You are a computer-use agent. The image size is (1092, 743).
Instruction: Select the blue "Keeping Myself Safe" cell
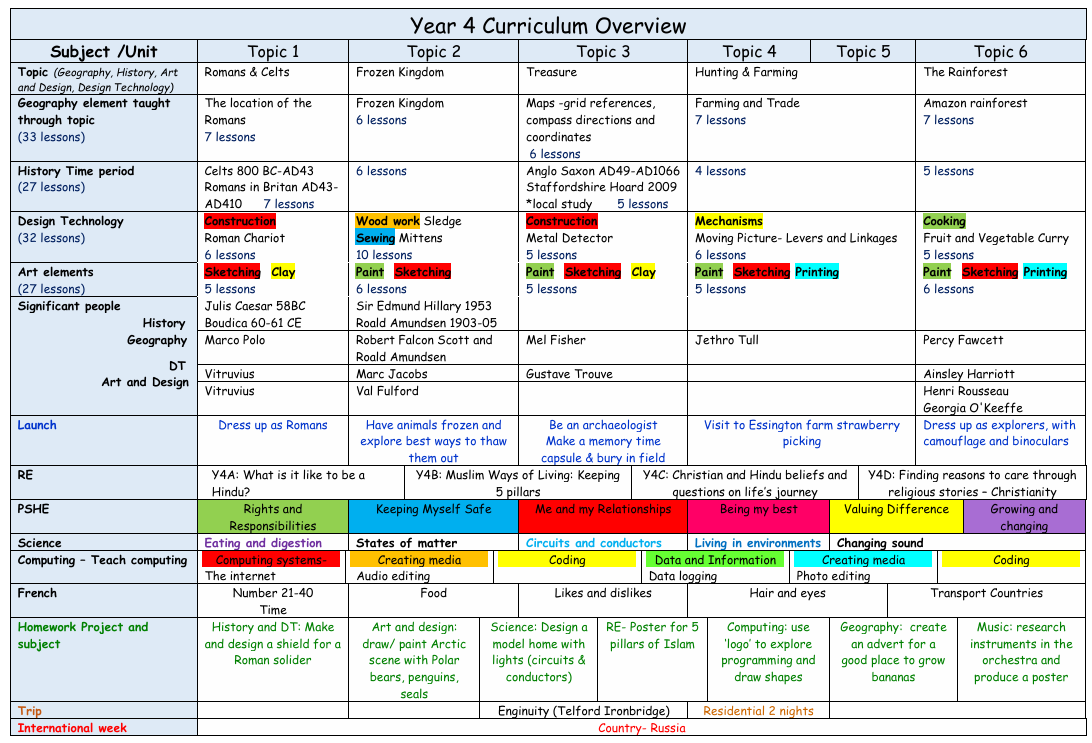[x=433, y=510]
